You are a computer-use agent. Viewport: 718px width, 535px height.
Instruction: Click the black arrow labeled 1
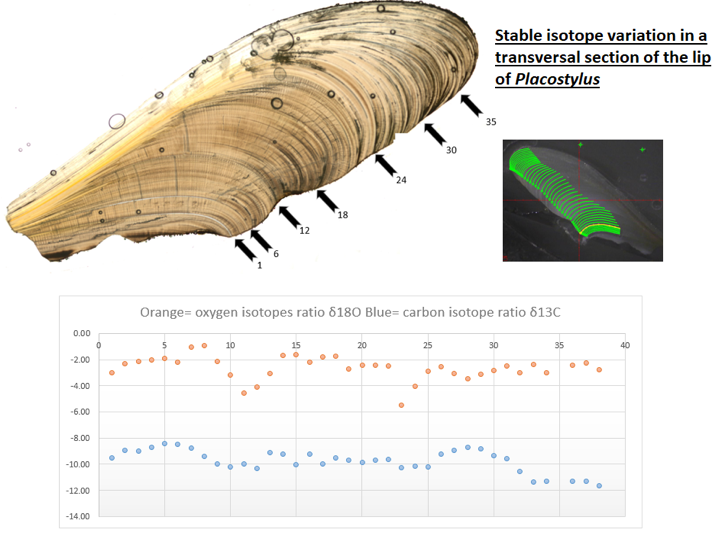tap(245, 251)
